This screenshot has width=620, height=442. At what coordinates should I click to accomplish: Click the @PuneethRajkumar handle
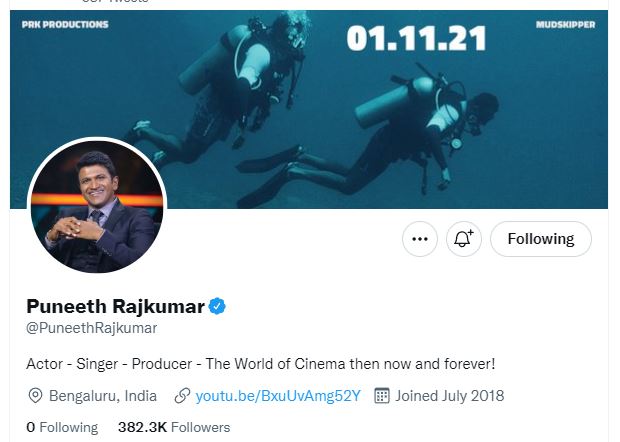point(92,328)
